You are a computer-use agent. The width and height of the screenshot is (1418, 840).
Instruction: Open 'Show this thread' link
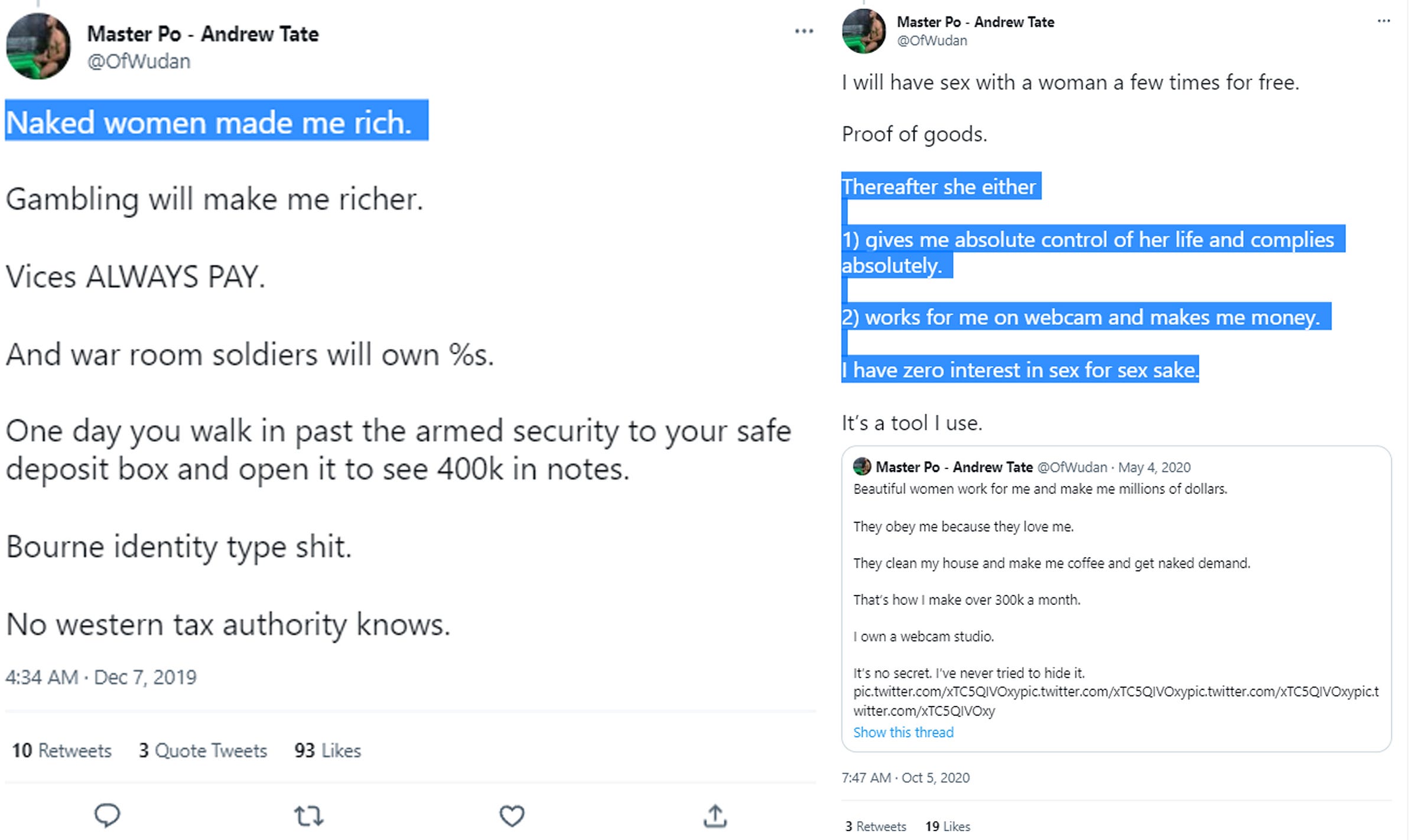click(903, 732)
